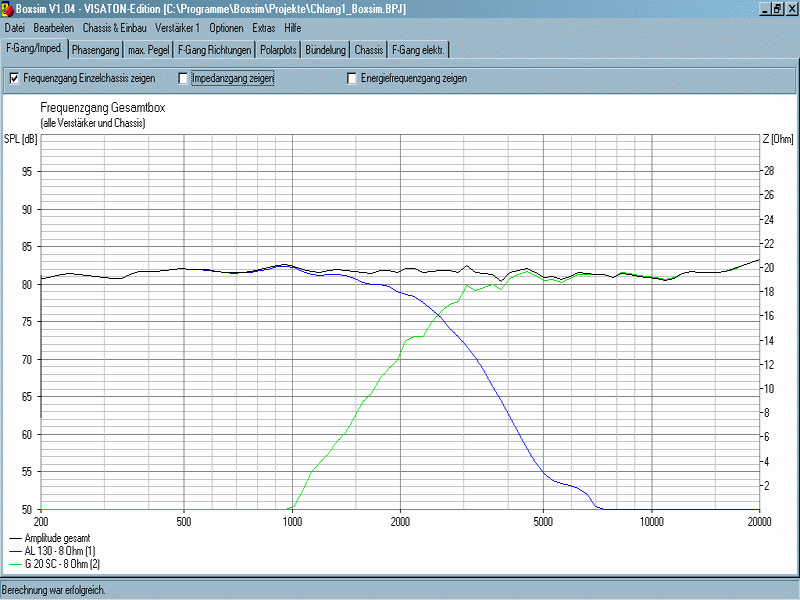Open the Bearbeiten menu

54,28
